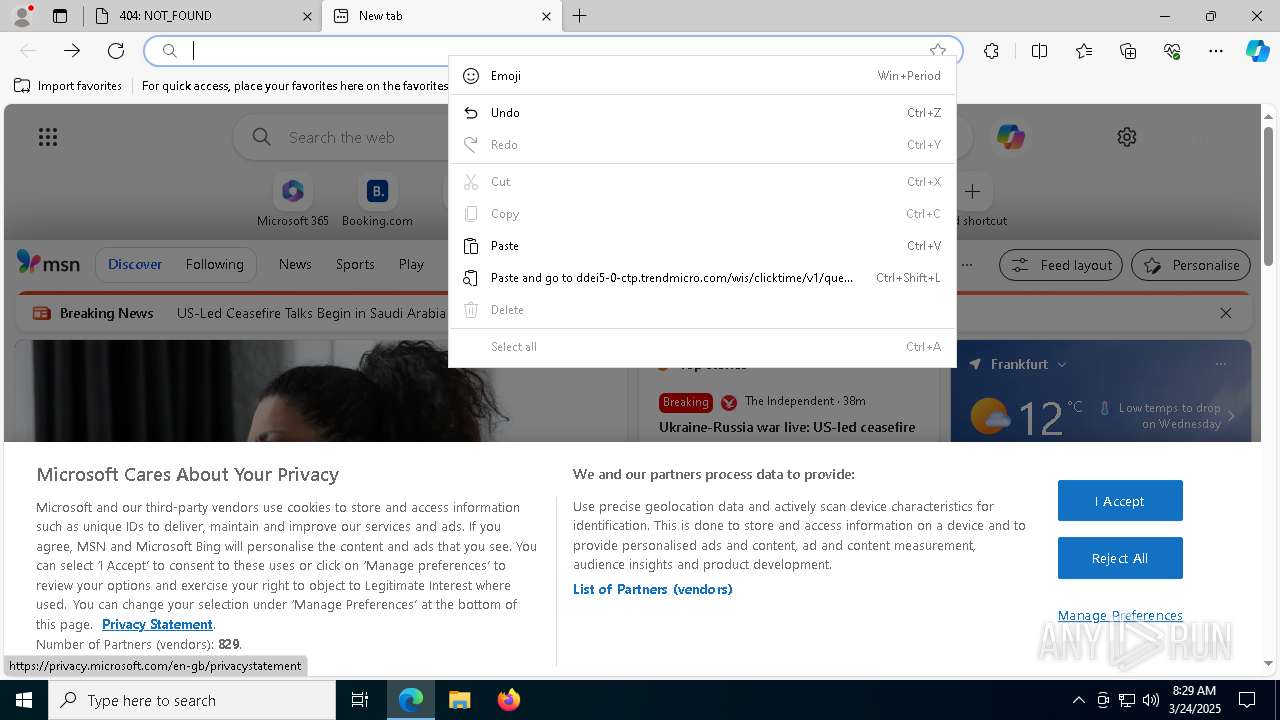Select the Discover feed tab
Viewport: 1280px width, 720px height.
pos(135,264)
